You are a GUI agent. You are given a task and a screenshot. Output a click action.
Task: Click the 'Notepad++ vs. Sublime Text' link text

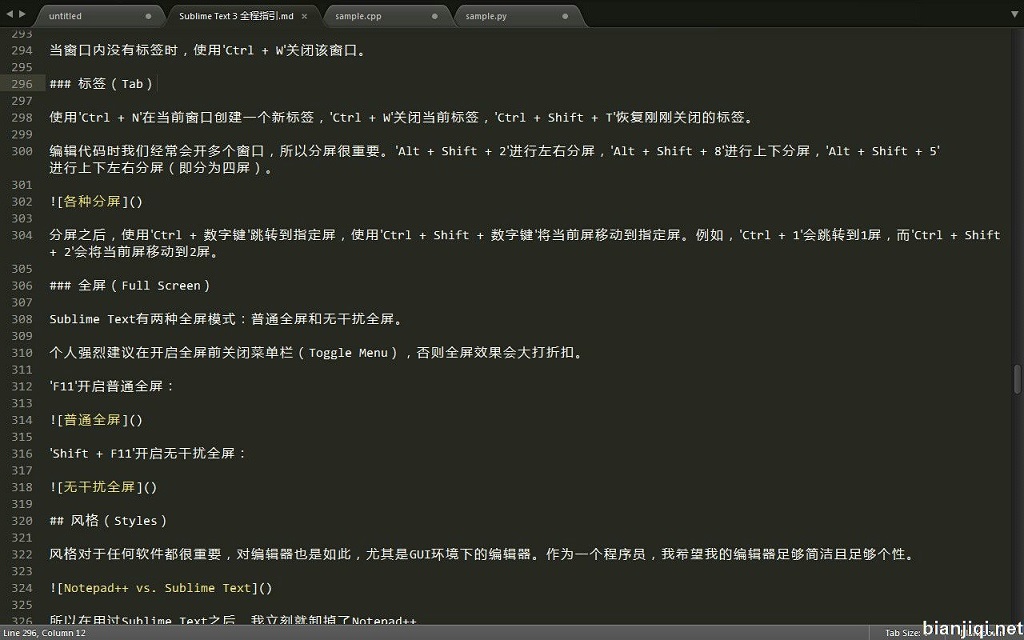[157, 588]
